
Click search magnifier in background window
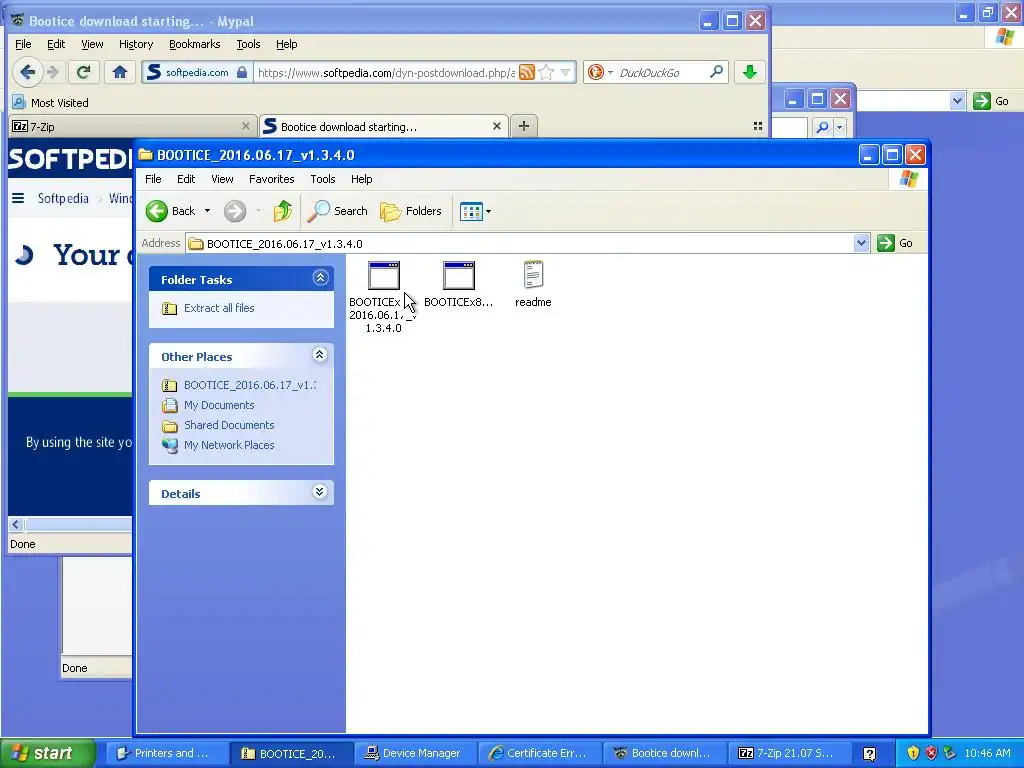coord(822,127)
